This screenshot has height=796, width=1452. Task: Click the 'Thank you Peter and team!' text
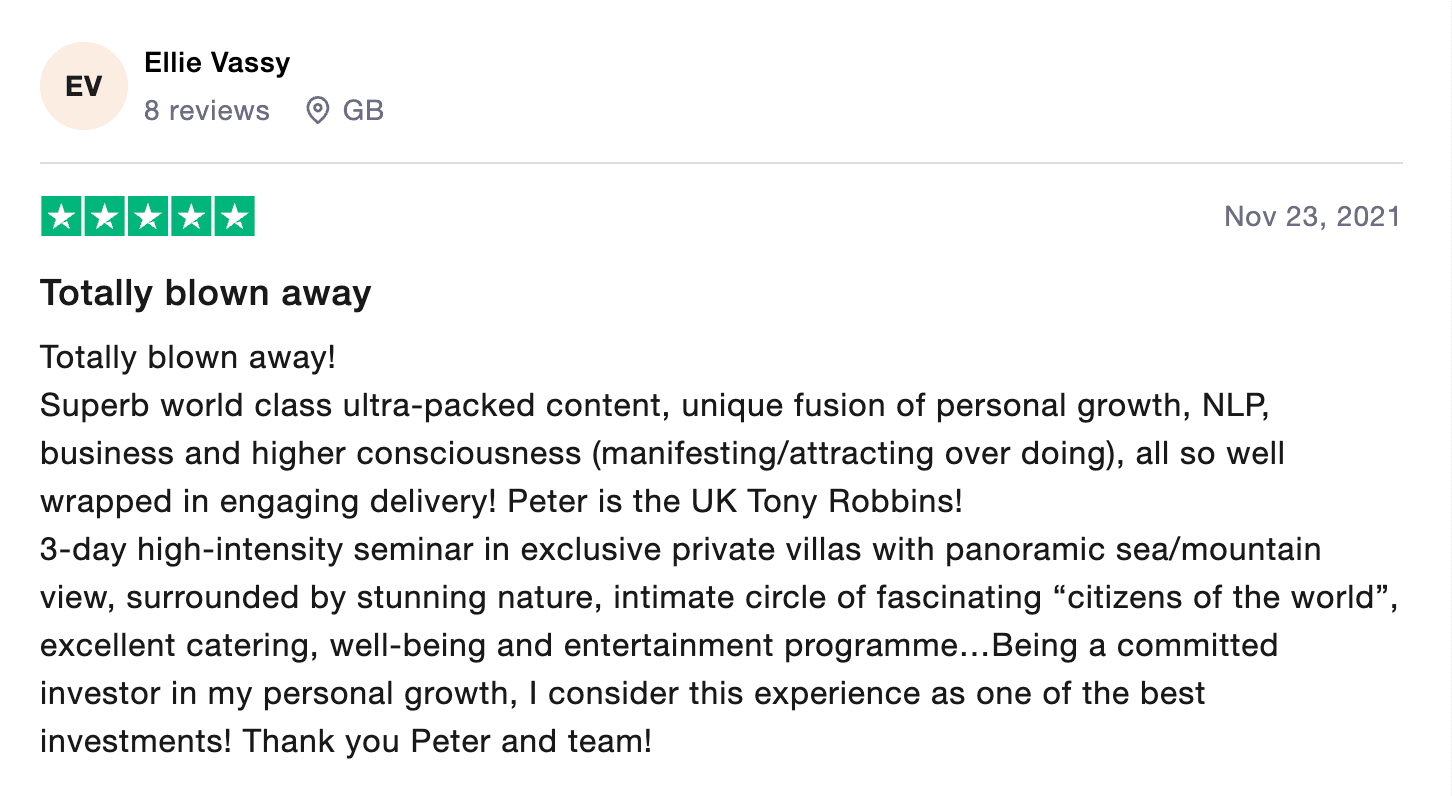pyautogui.click(x=447, y=741)
